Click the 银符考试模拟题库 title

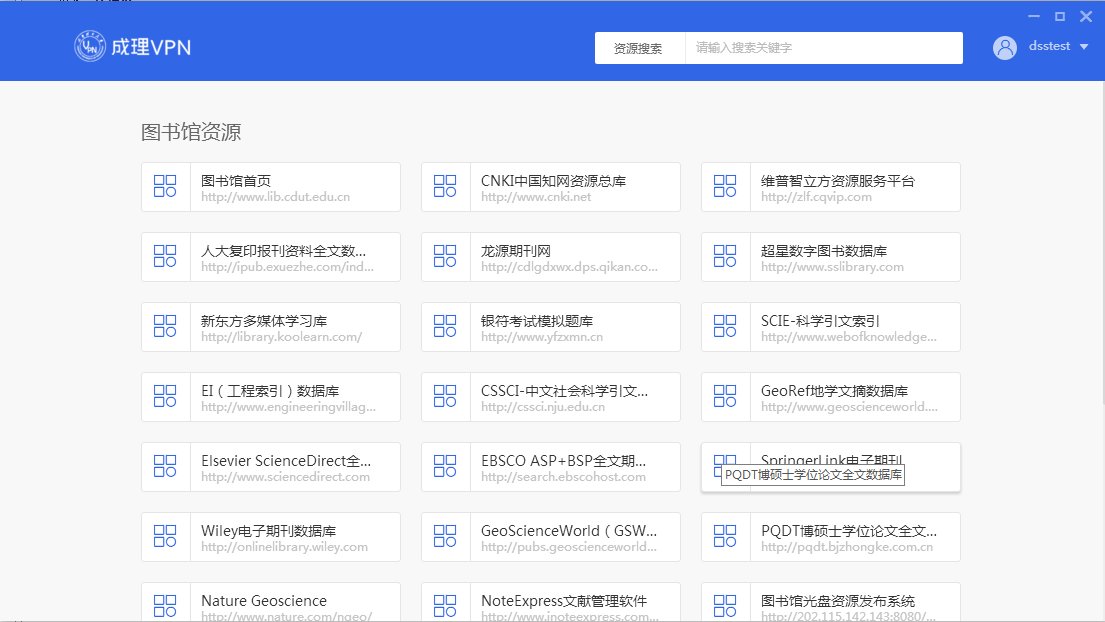tap(537, 321)
